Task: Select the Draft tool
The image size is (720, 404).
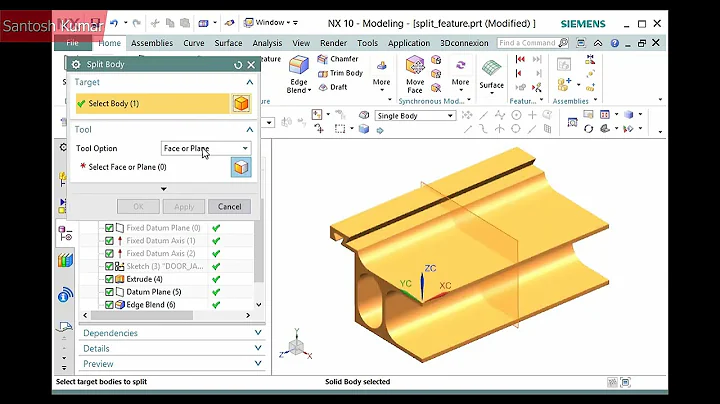Action: pyautogui.click(x=333, y=87)
